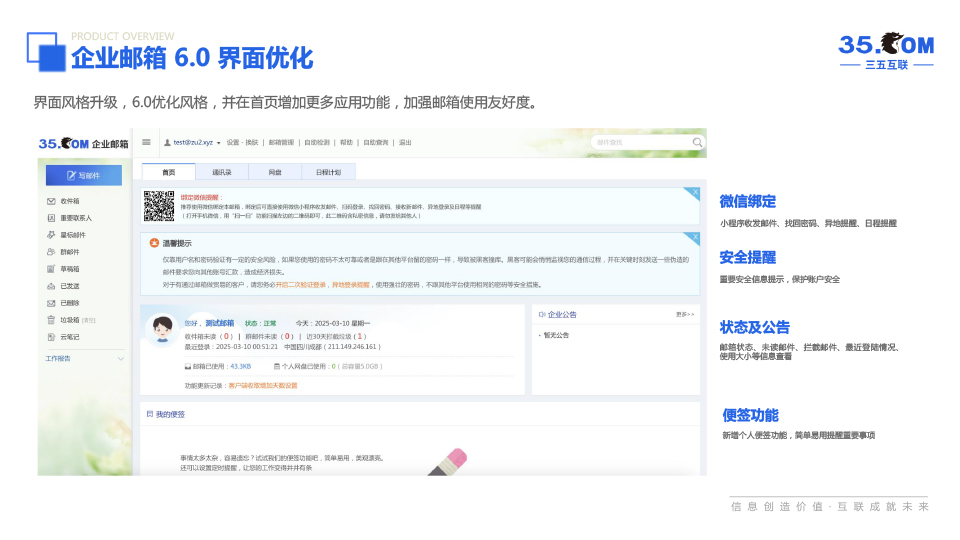Open the 垃圾箱 trash folder icon
This screenshot has width=960, height=540.
pos(51,320)
